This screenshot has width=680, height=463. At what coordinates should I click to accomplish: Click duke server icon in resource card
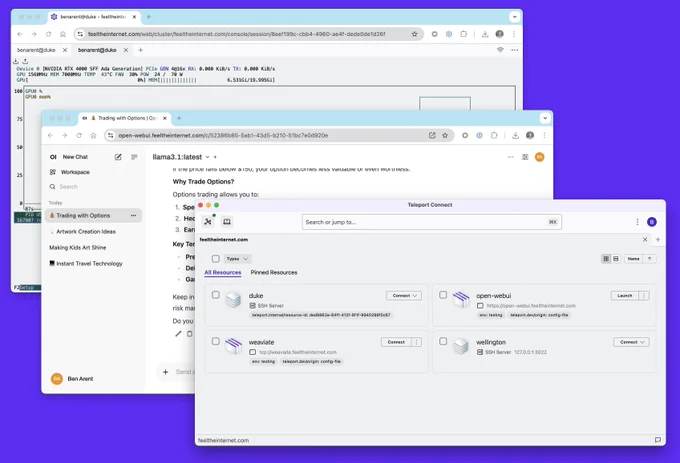pos(233,300)
